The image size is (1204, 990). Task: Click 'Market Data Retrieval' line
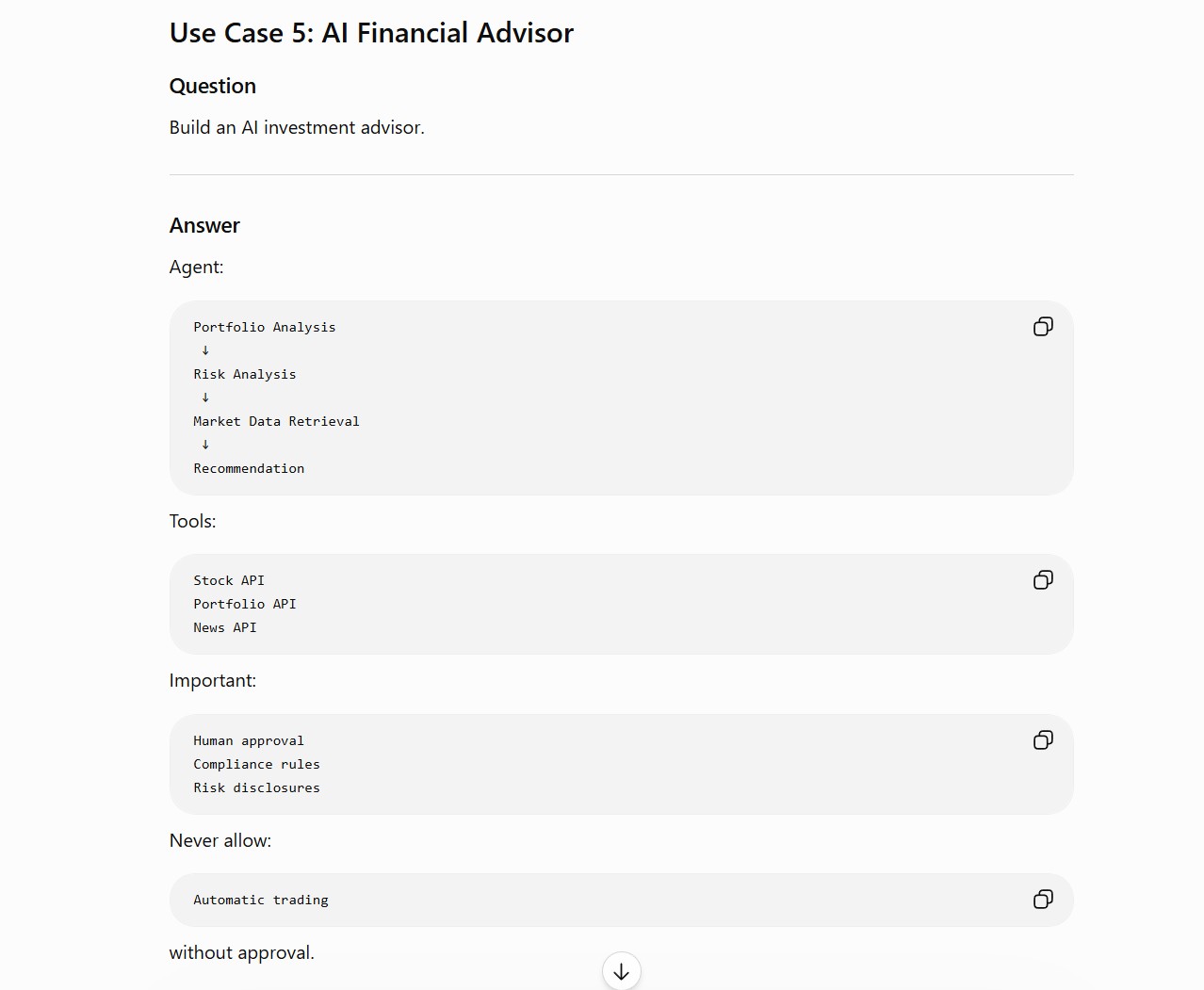coord(276,421)
